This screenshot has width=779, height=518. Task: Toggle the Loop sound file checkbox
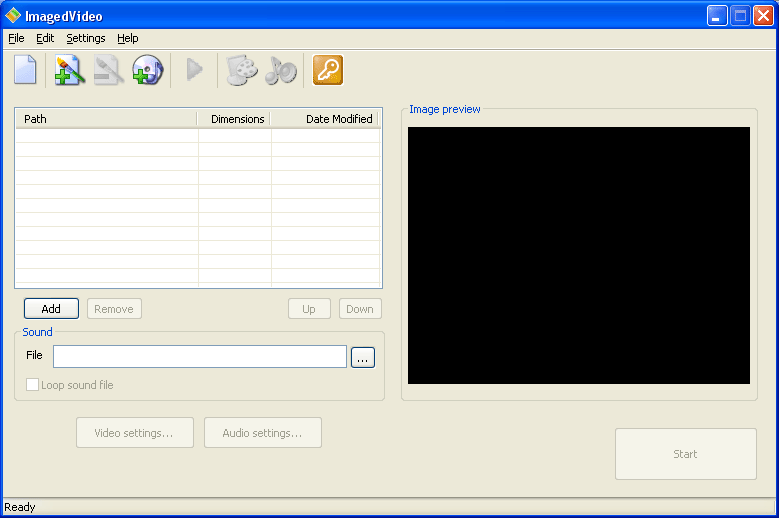(x=32, y=385)
